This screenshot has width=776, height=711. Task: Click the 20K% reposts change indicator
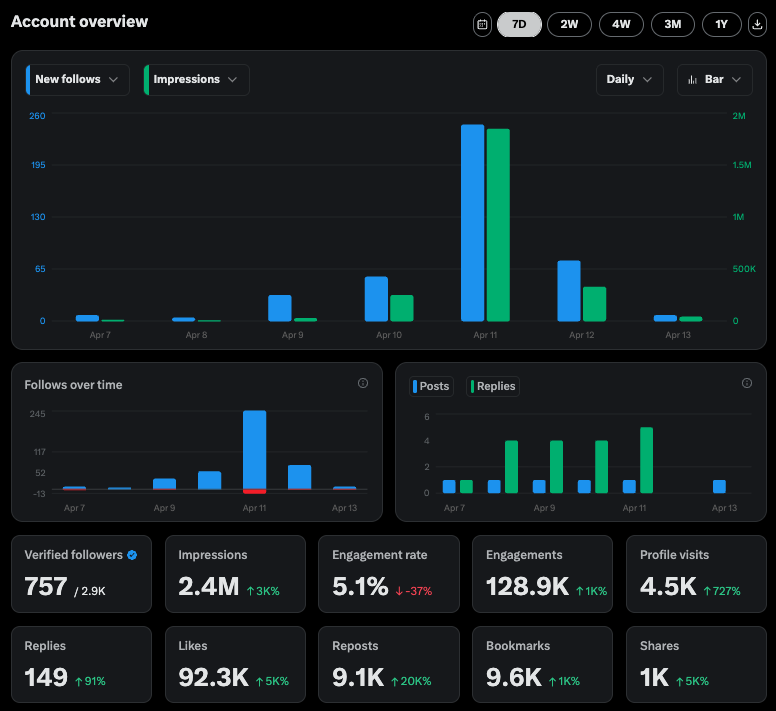(x=411, y=681)
